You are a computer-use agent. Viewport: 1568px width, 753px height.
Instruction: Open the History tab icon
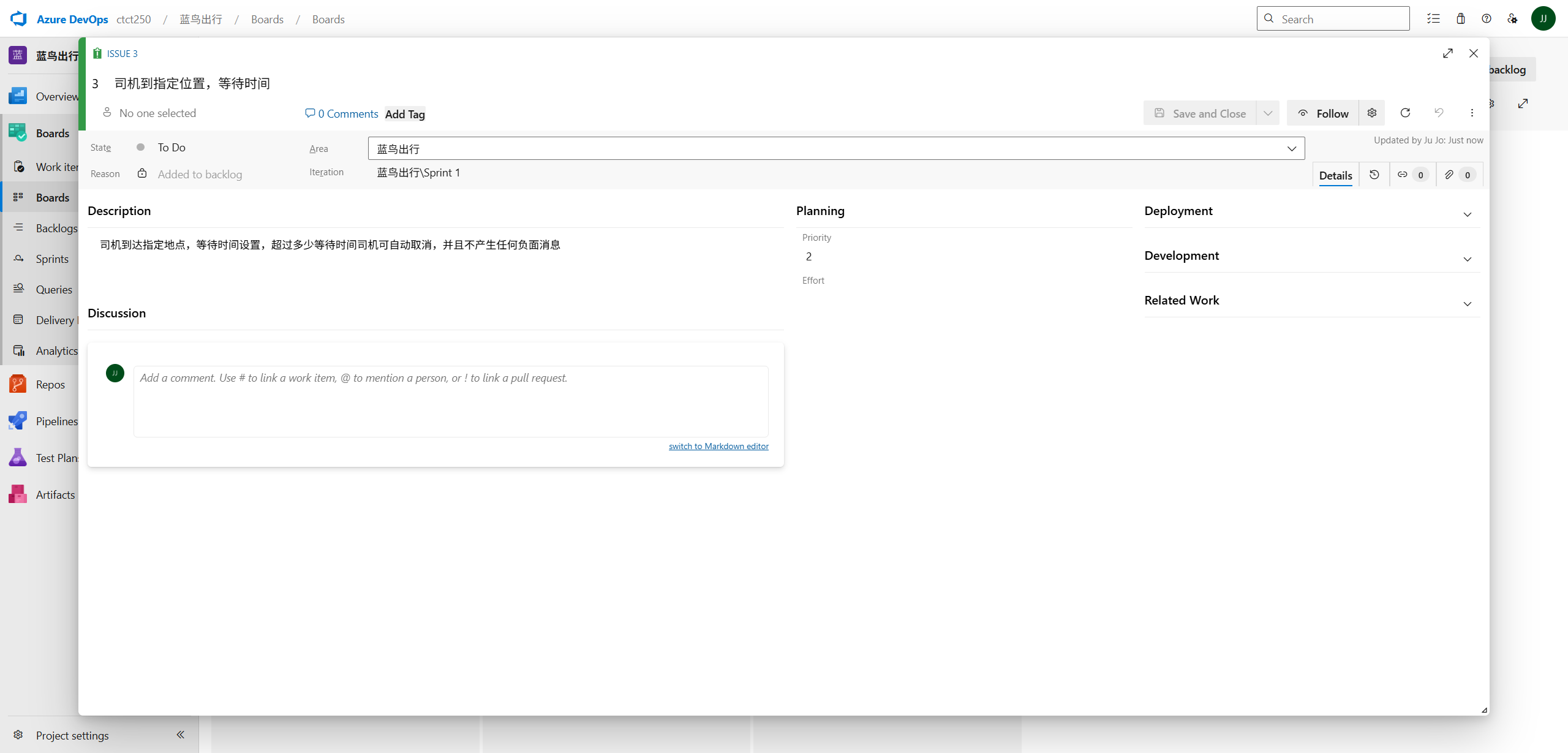coord(1374,175)
